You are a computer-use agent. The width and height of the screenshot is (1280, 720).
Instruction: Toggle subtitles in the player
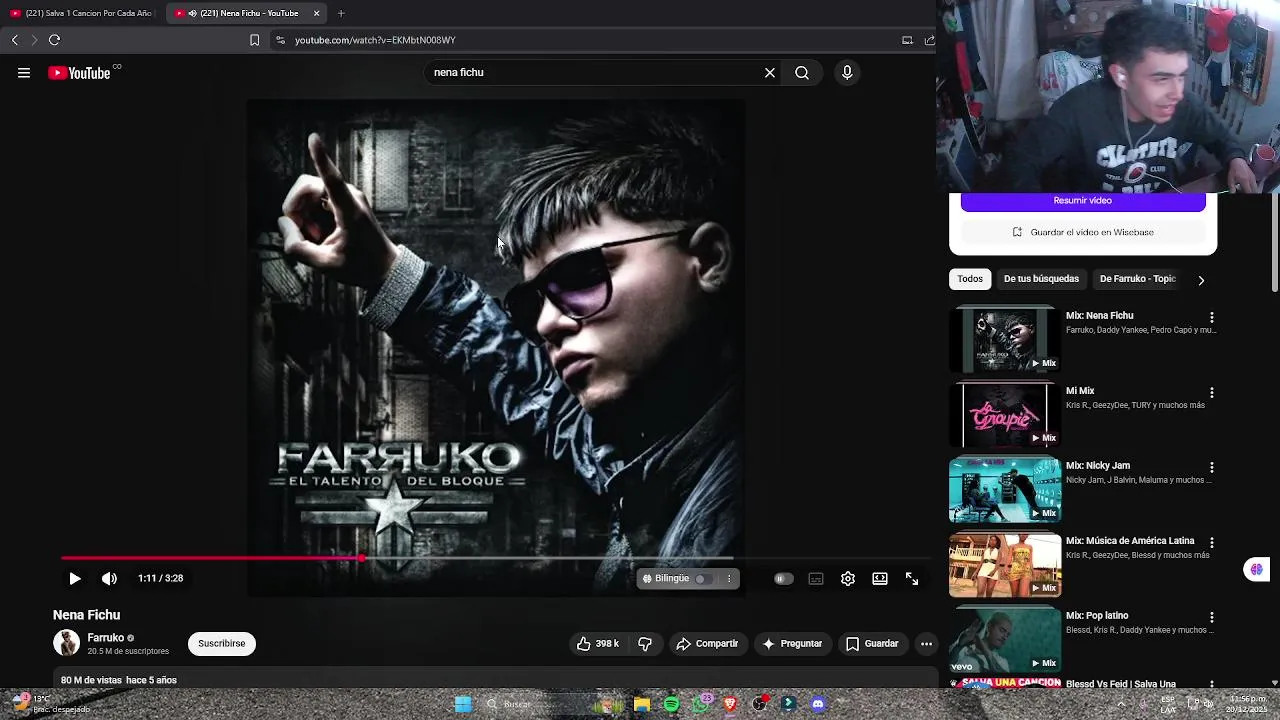816,578
